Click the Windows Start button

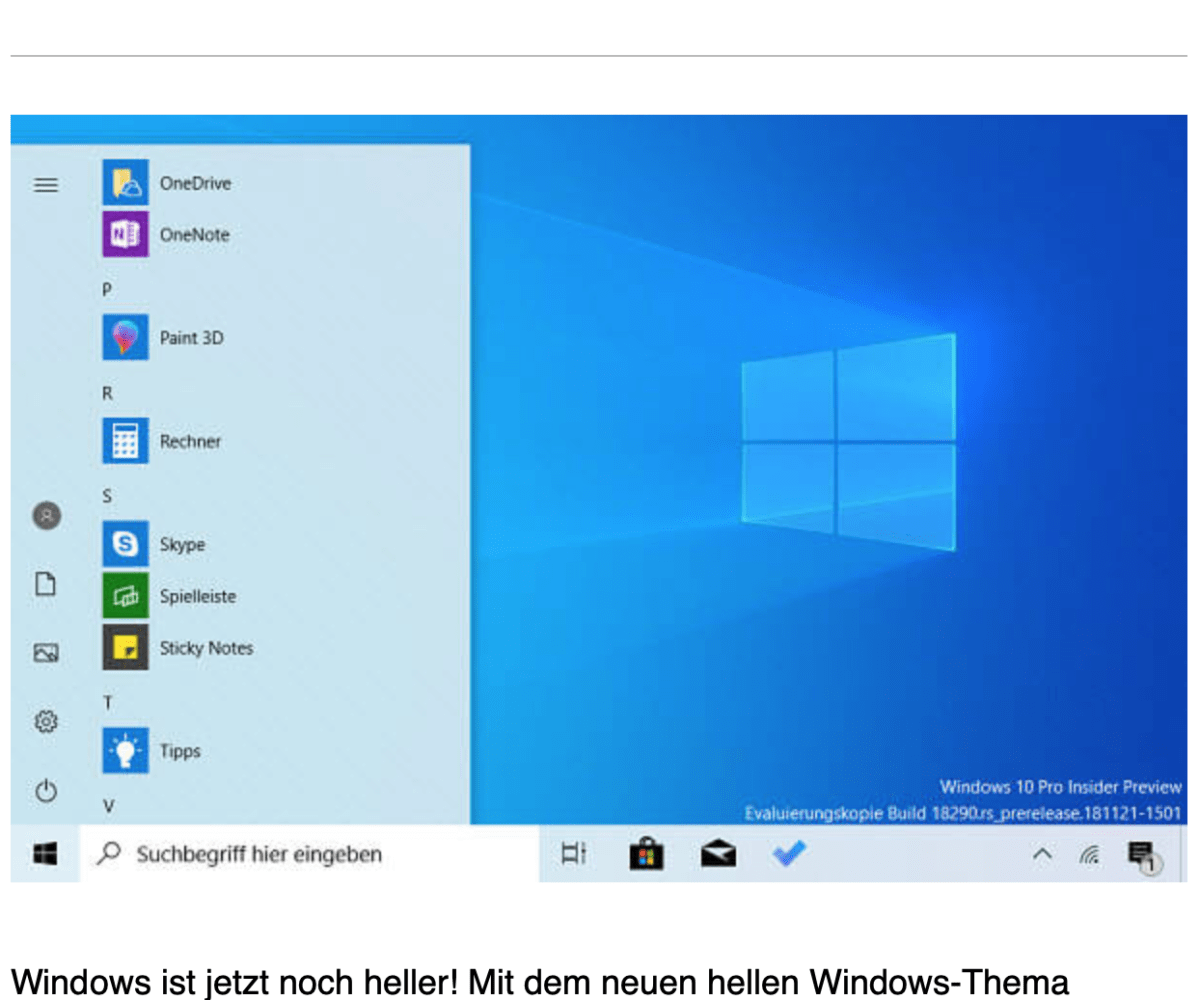46,854
